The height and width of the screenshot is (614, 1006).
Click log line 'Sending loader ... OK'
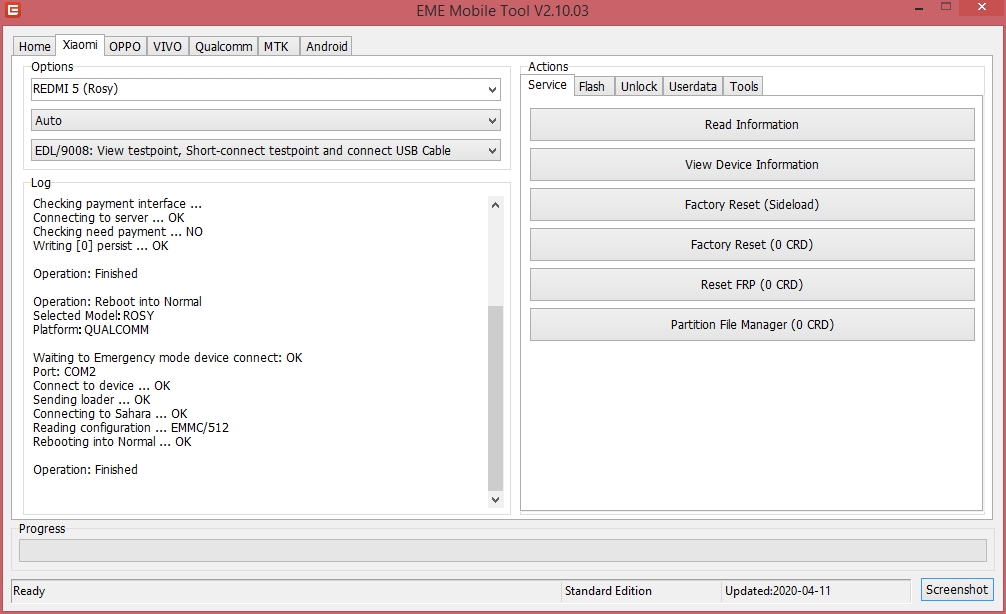[x=92, y=400]
